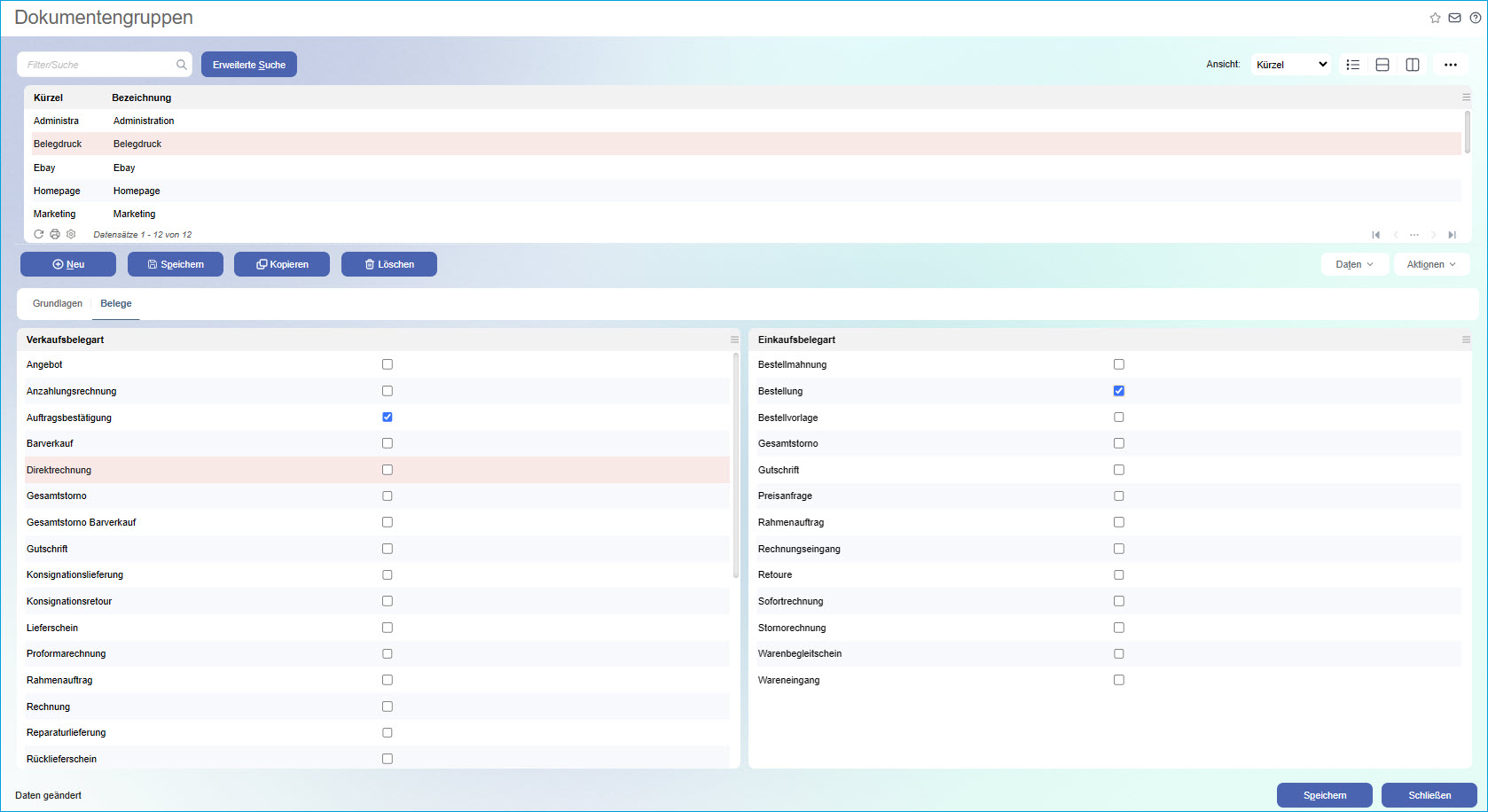The height and width of the screenshot is (812, 1488).
Task: Go to previous page of records
Action: pyautogui.click(x=1396, y=235)
